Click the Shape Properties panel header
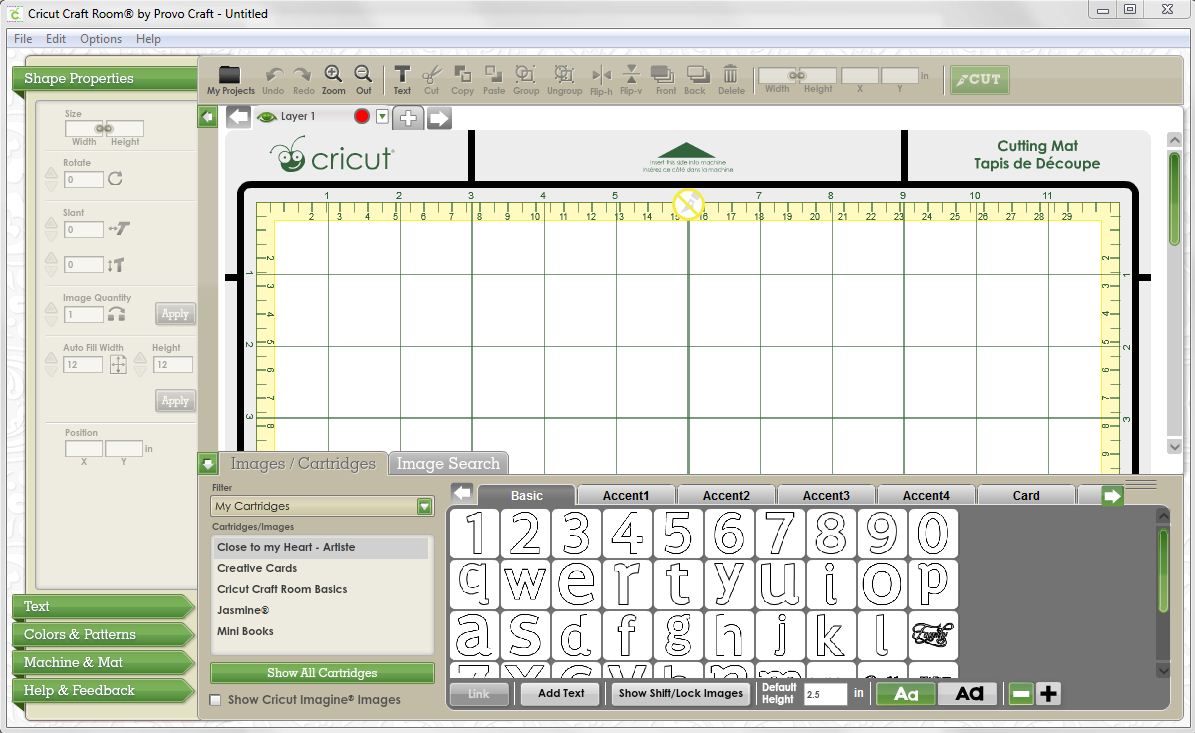This screenshot has height=733, width=1195. [x=105, y=78]
